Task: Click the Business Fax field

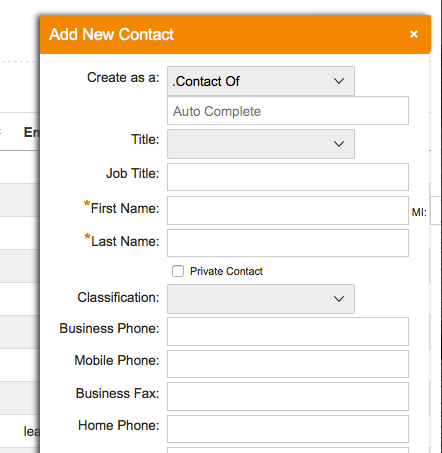Action: point(288,397)
